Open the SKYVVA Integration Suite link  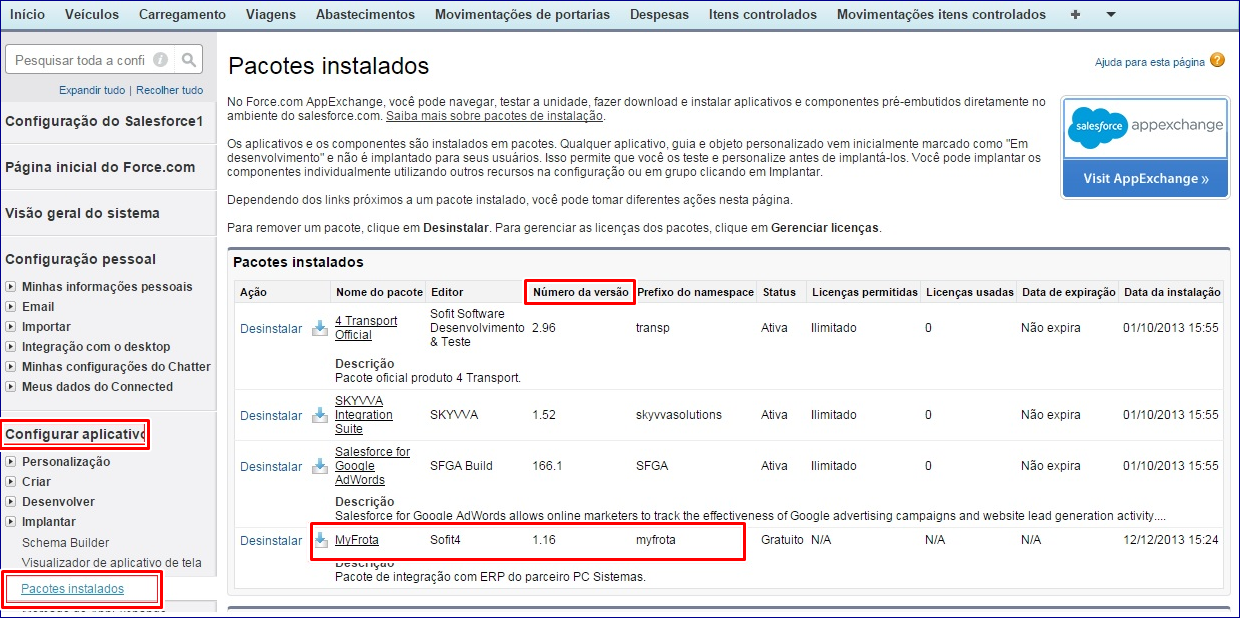(364, 415)
